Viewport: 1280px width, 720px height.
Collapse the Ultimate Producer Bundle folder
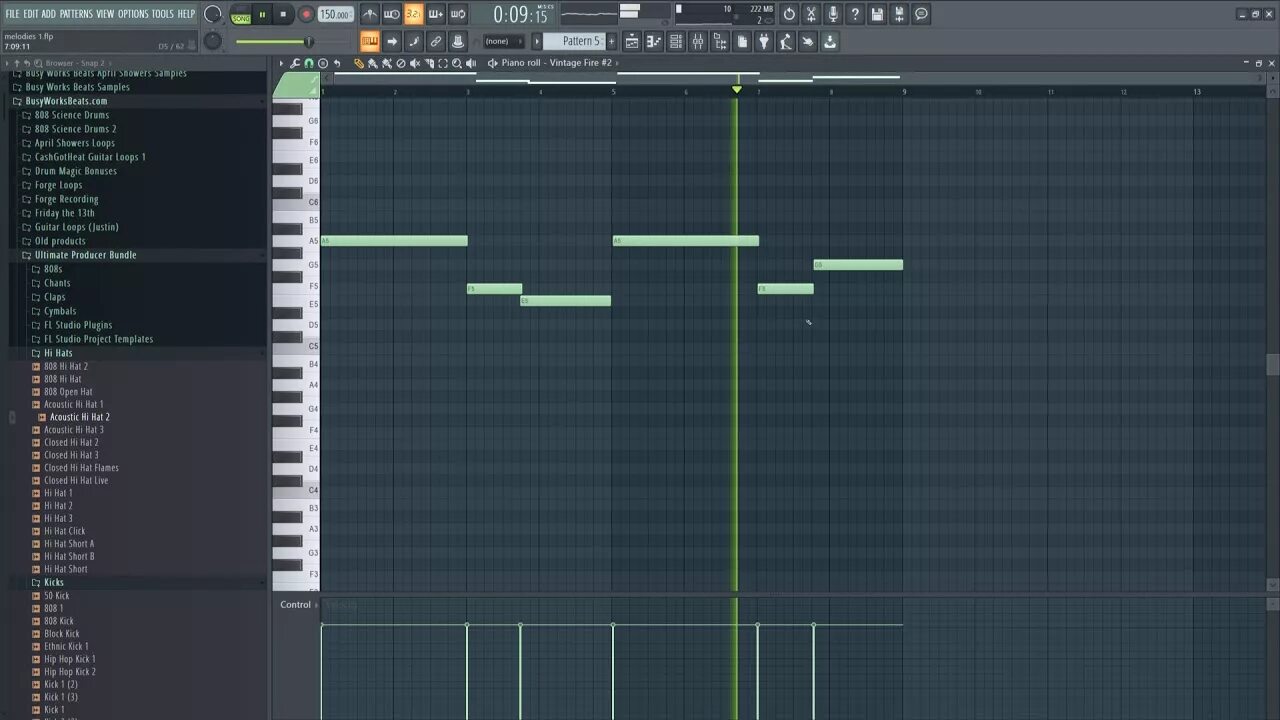85,255
